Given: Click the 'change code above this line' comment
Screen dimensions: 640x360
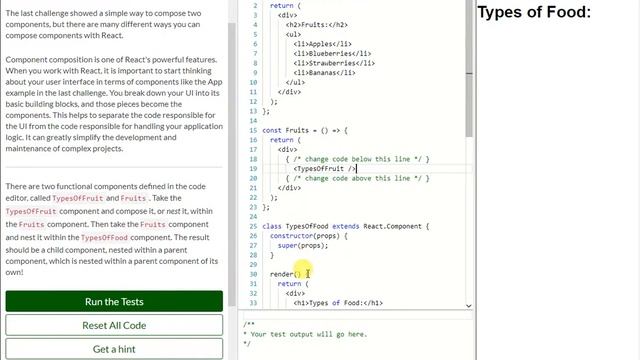Looking at the screenshot, I should pyautogui.click(x=357, y=178).
